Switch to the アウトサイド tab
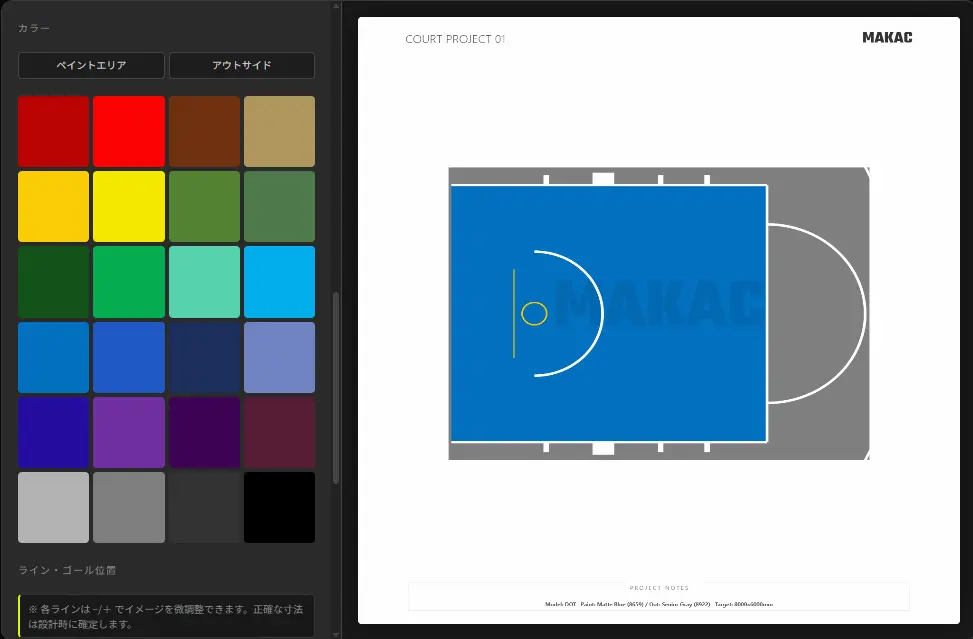 [x=242, y=65]
